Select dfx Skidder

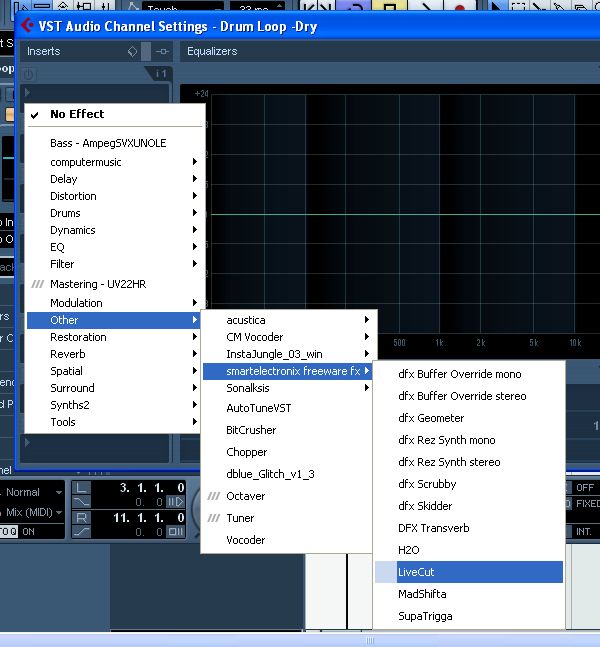(469, 506)
